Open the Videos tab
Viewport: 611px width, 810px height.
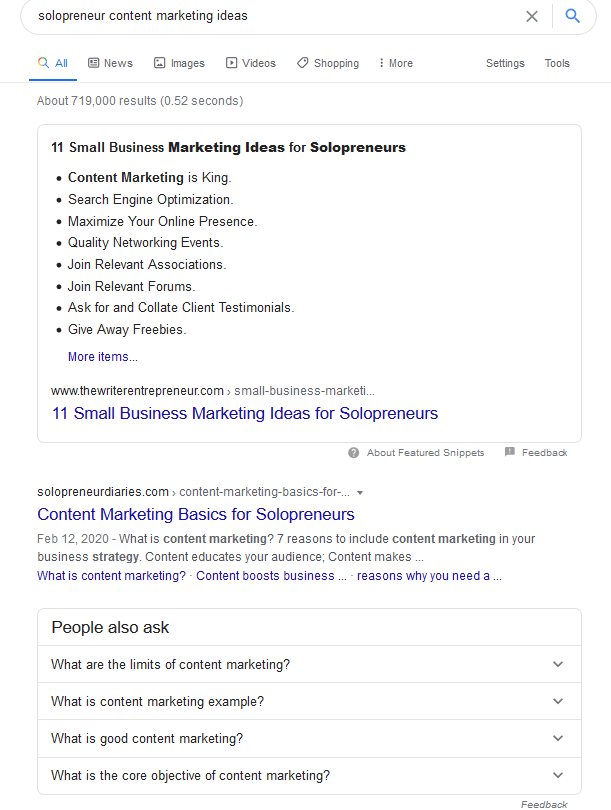click(251, 63)
